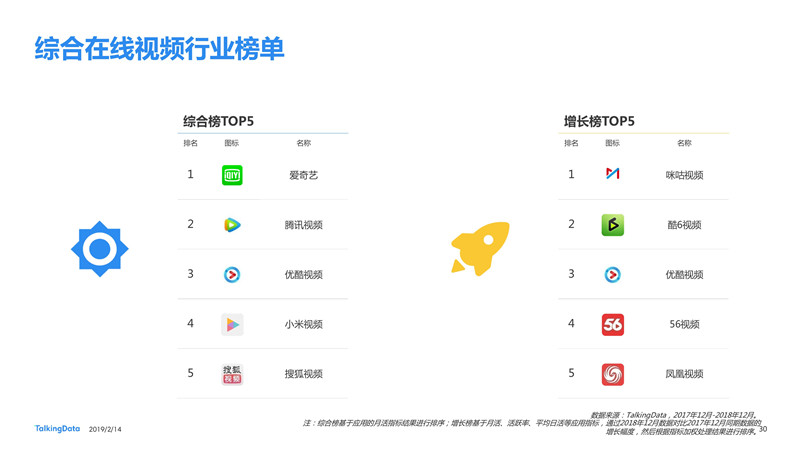Click the green Ku6 Video logo
Viewport: 800px width, 449px height.
[613, 224]
